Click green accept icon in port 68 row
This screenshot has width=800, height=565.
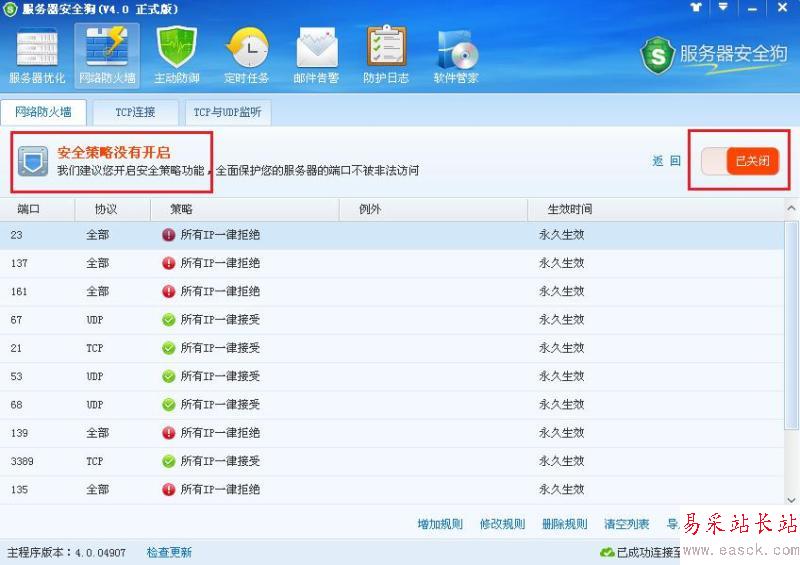click(x=168, y=405)
